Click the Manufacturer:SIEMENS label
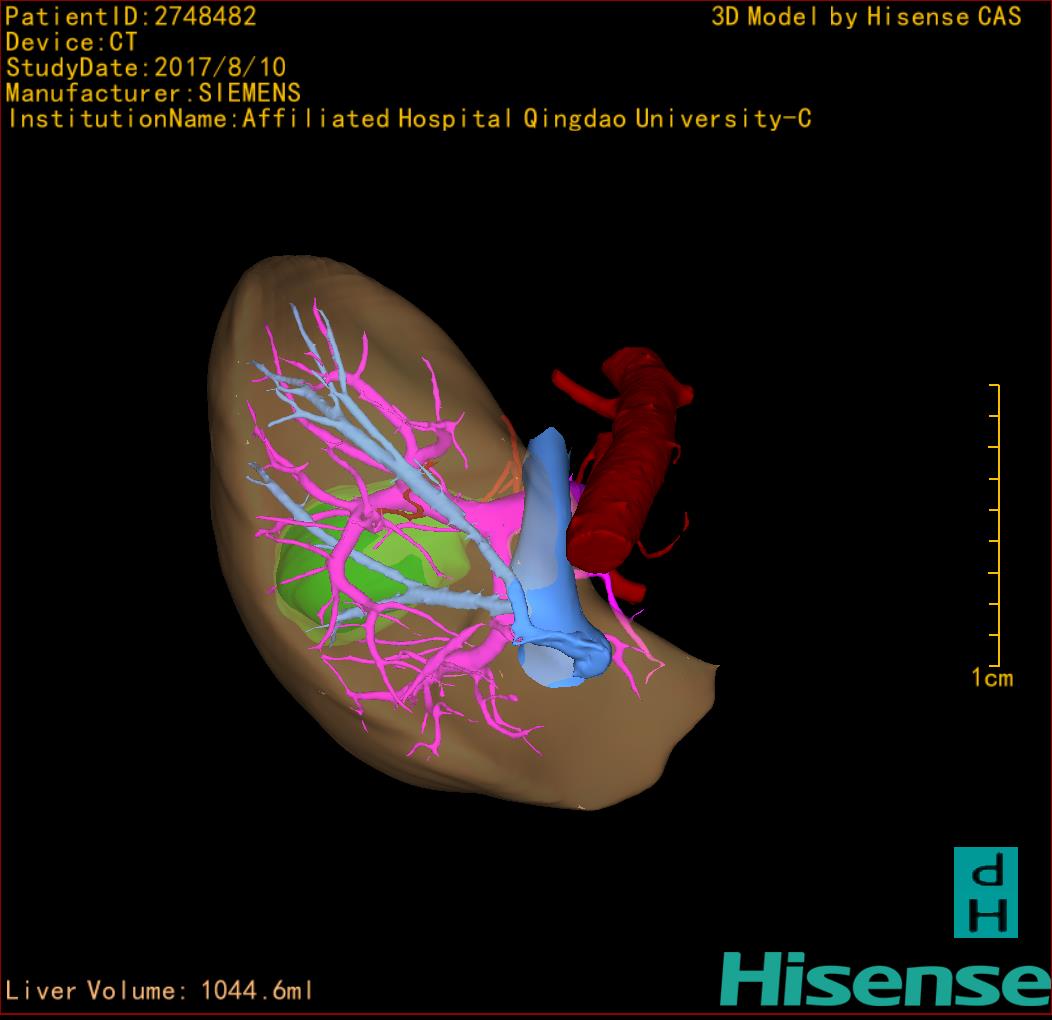The width and height of the screenshot is (1052, 1020). (153, 93)
